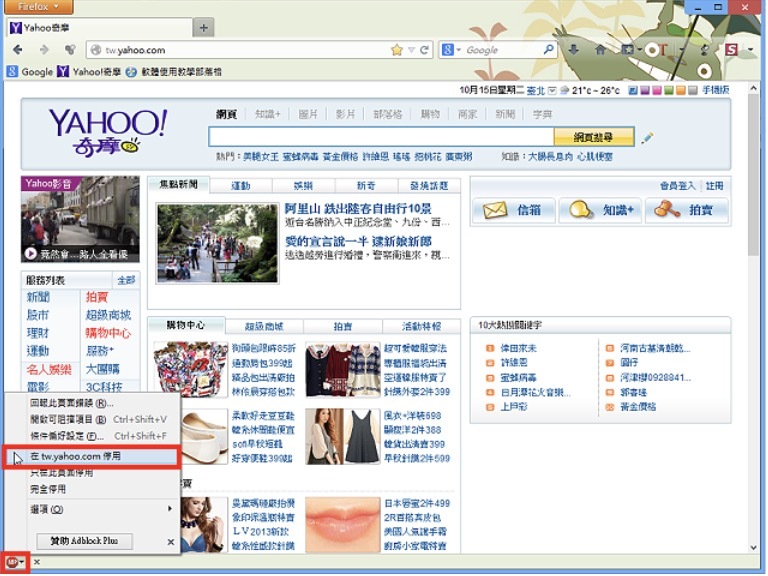
Task: Play the Yahoo影音 video thumbnail
Action: click(80, 219)
